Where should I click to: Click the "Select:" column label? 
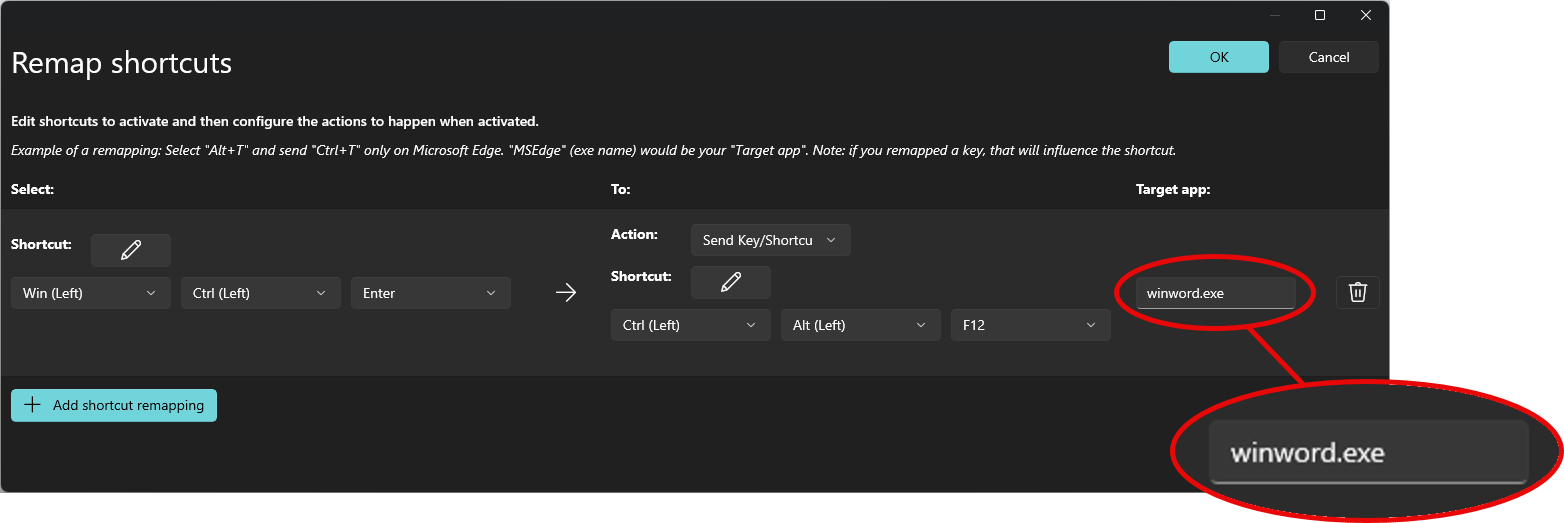point(32,188)
